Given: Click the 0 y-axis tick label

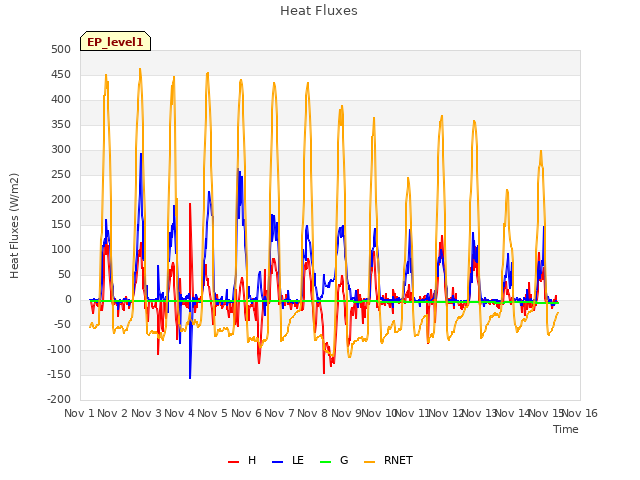Looking at the screenshot, I should pos(68,300).
